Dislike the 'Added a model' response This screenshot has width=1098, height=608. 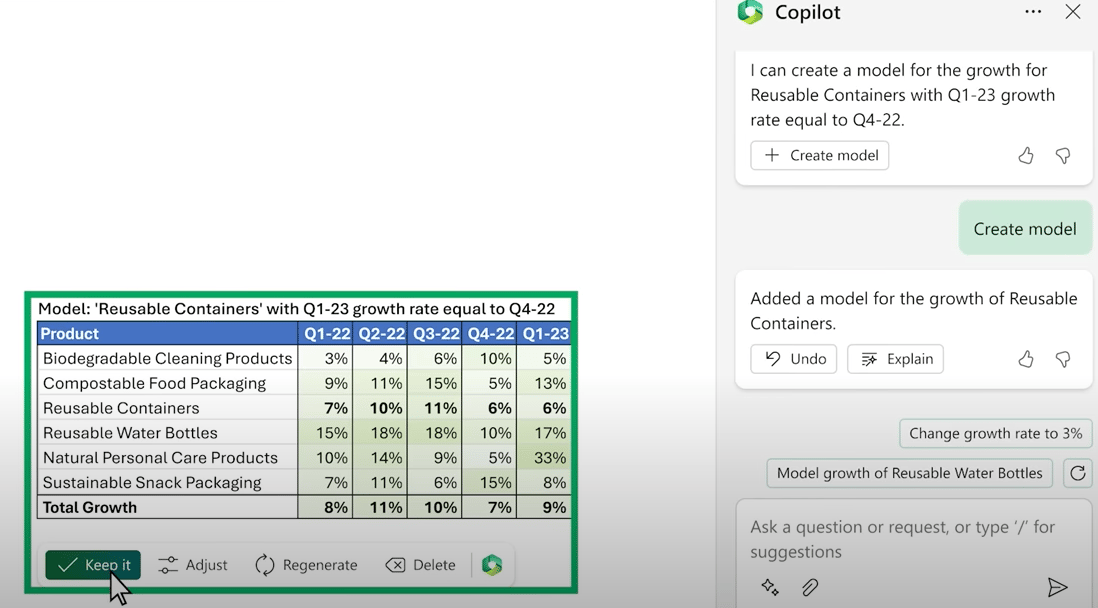[1063, 359]
